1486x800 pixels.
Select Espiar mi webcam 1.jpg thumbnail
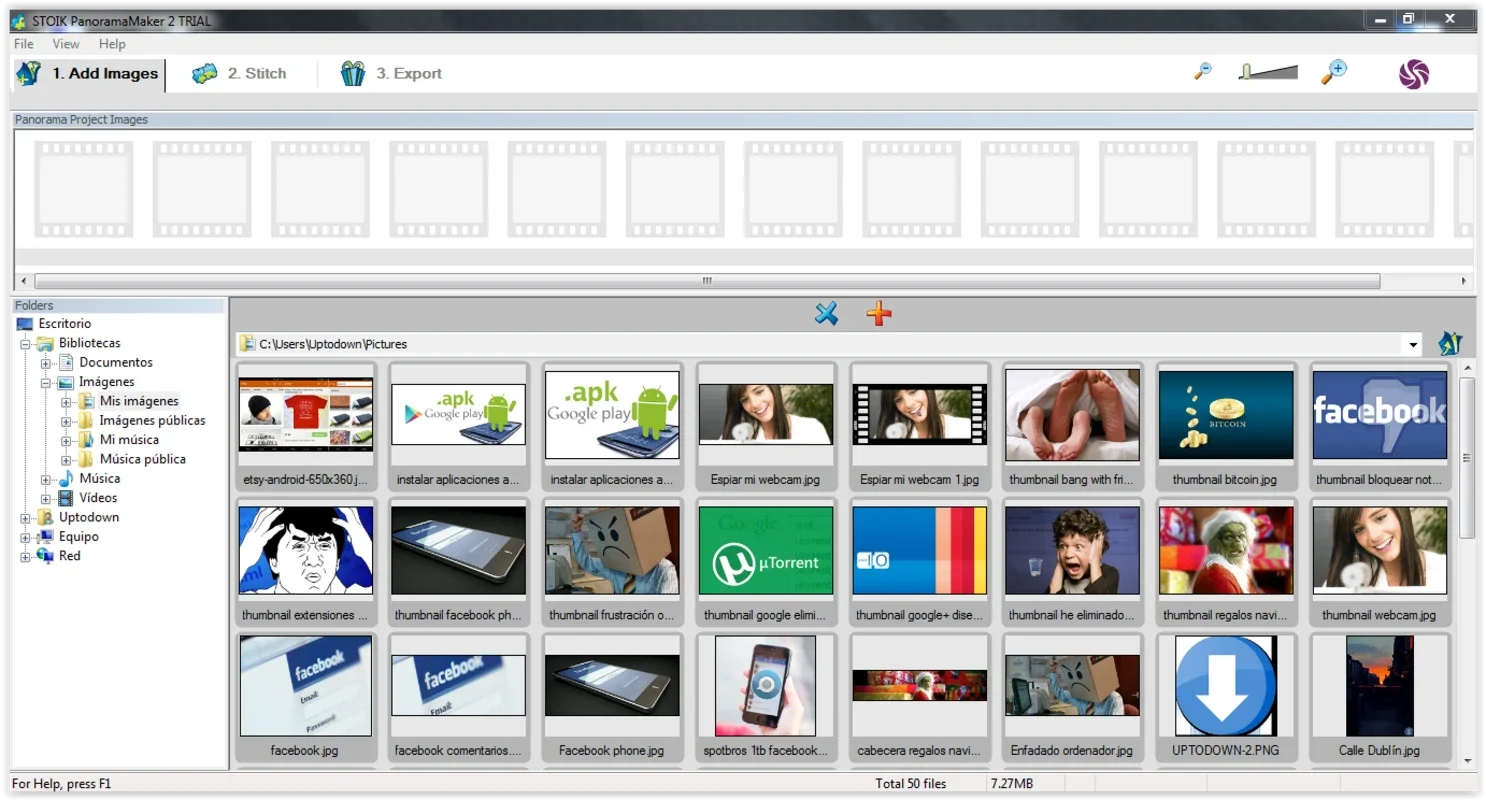[919, 426]
